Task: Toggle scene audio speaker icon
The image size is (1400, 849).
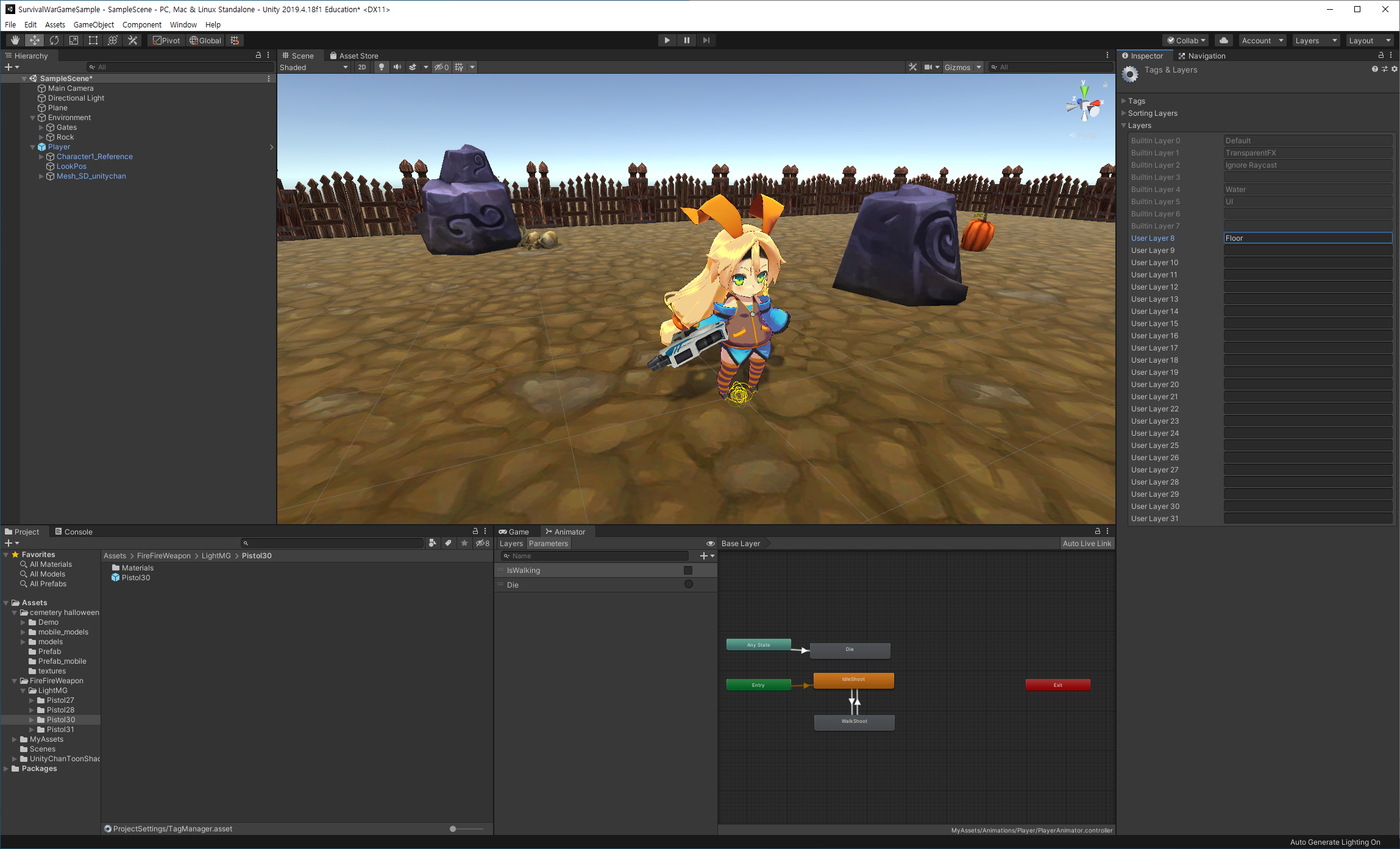Action: click(x=397, y=67)
